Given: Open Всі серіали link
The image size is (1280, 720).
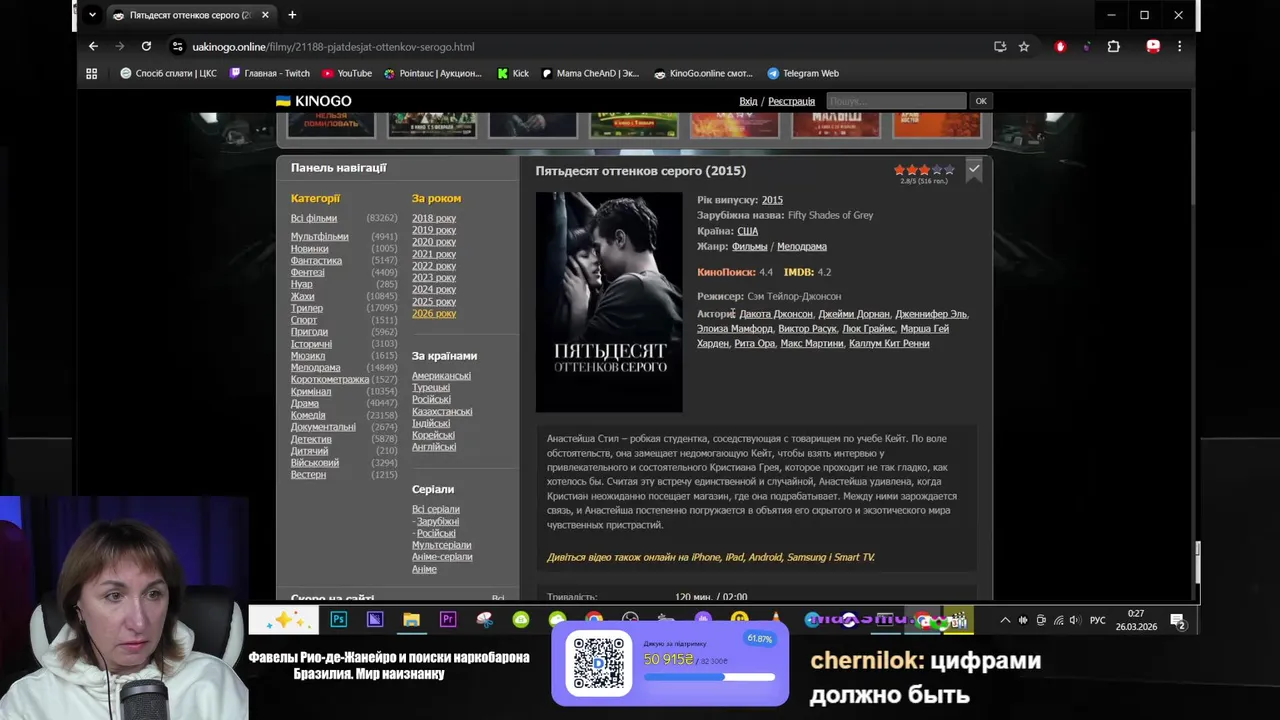Looking at the screenshot, I should pos(436,509).
